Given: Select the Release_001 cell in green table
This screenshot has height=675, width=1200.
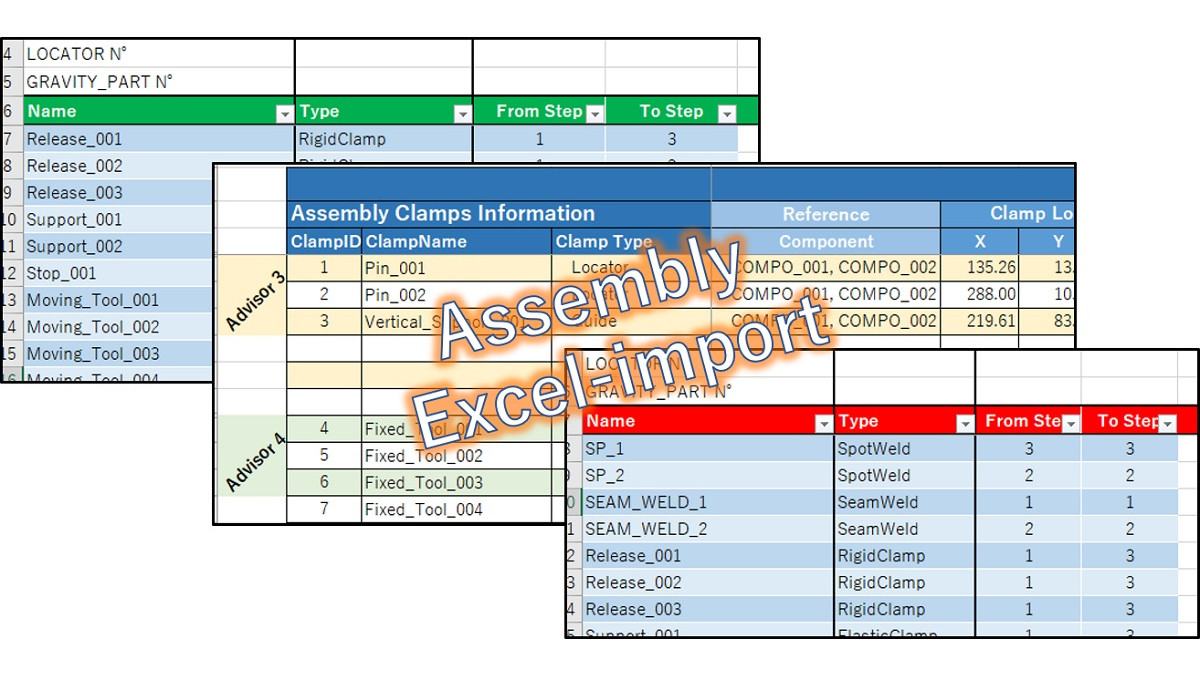Looking at the screenshot, I should pyautogui.click(x=158, y=139).
